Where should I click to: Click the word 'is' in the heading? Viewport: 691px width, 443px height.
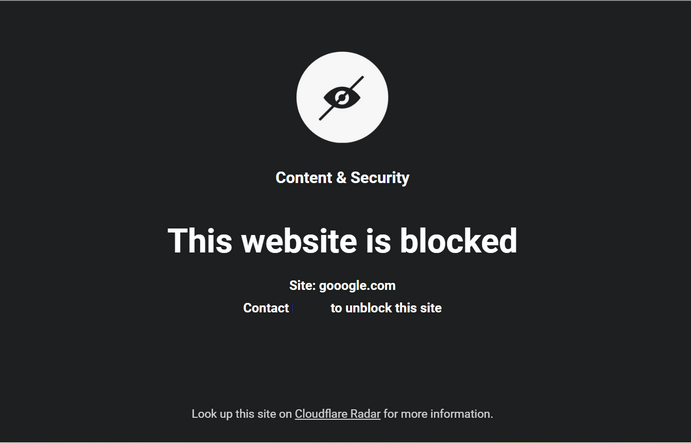click(379, 241)
